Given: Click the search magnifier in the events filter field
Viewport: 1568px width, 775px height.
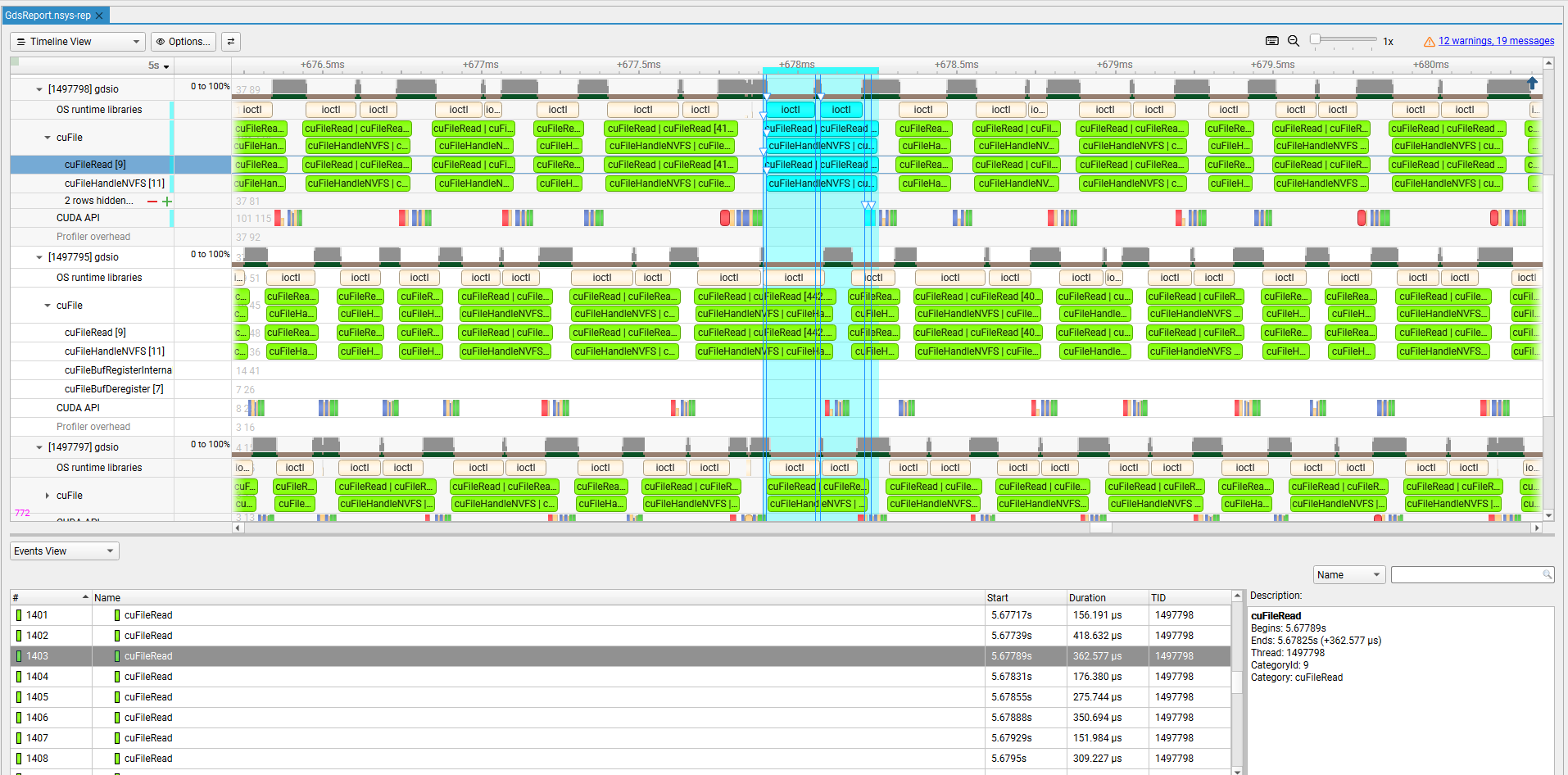Looking at the screenshot, I should tap(1547, 574).
